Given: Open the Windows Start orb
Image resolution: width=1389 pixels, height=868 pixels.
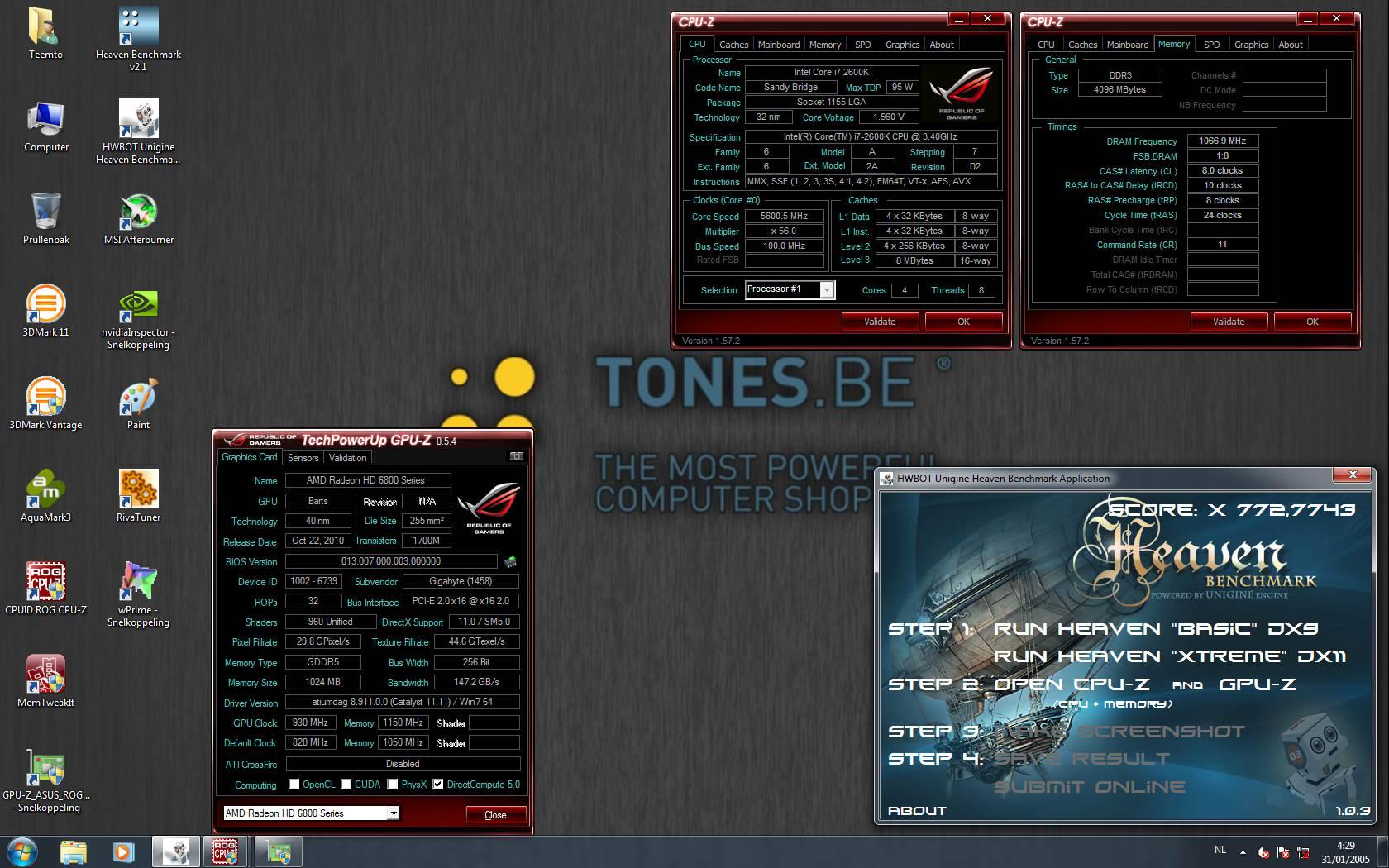Looking at the screenshot, I should [x=22, y=851].
